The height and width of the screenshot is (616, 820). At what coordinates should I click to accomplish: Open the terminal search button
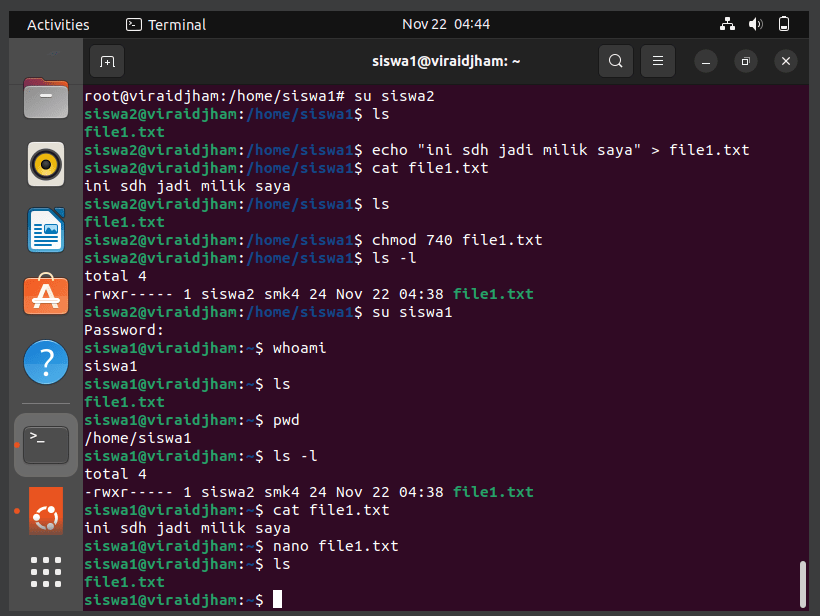pos(616,61)
